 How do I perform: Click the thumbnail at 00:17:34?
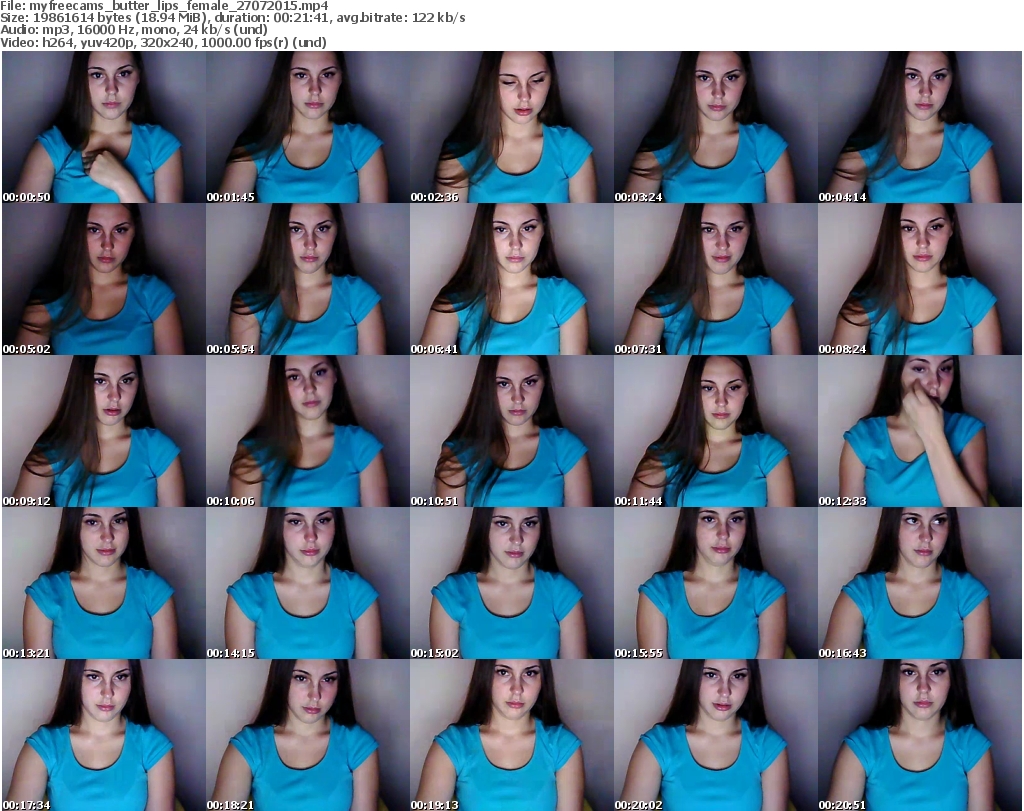click(x=104, y=735)
